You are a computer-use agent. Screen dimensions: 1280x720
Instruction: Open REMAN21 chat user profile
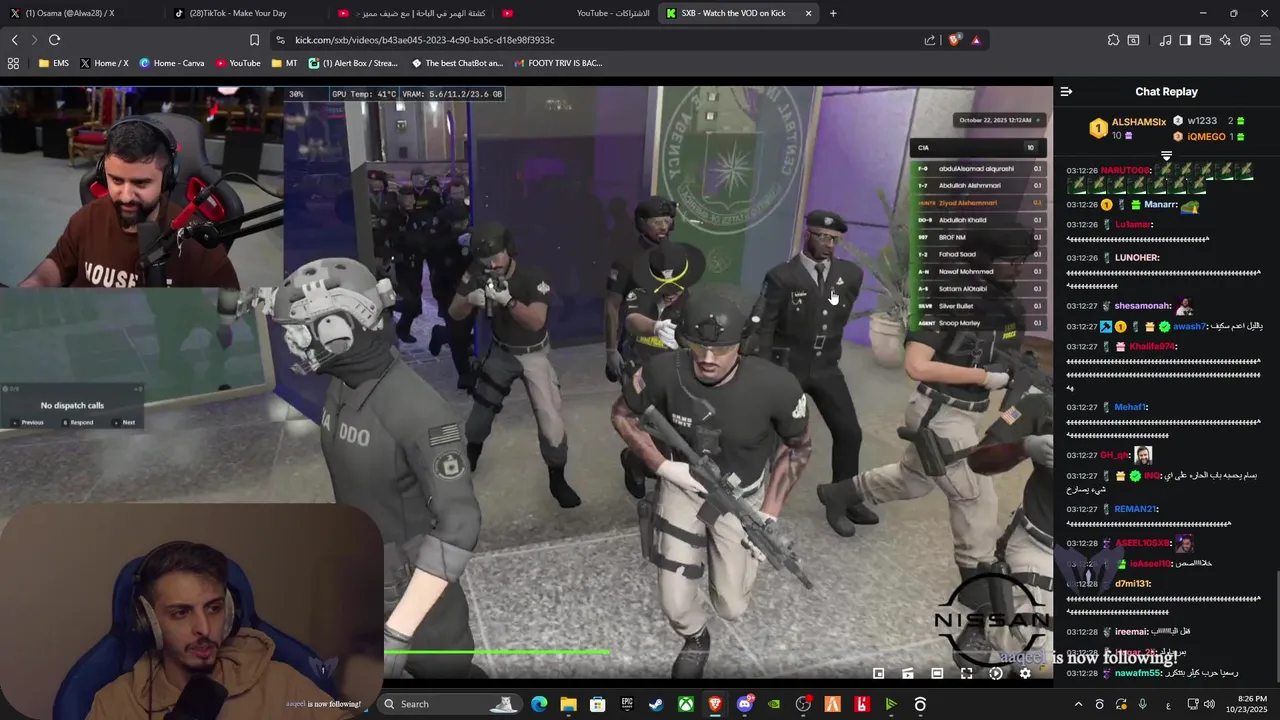(1136, 509)
